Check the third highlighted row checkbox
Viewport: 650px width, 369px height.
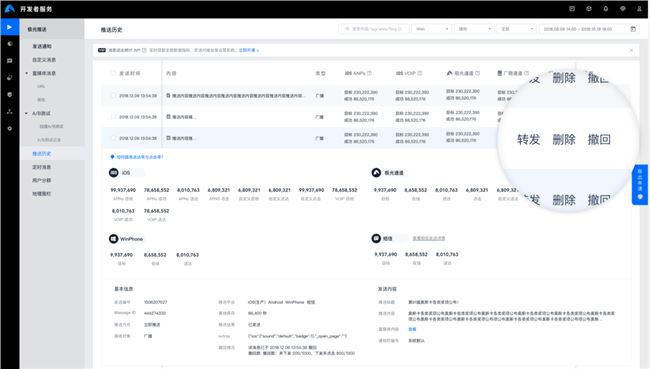click(x=113, y=138)
